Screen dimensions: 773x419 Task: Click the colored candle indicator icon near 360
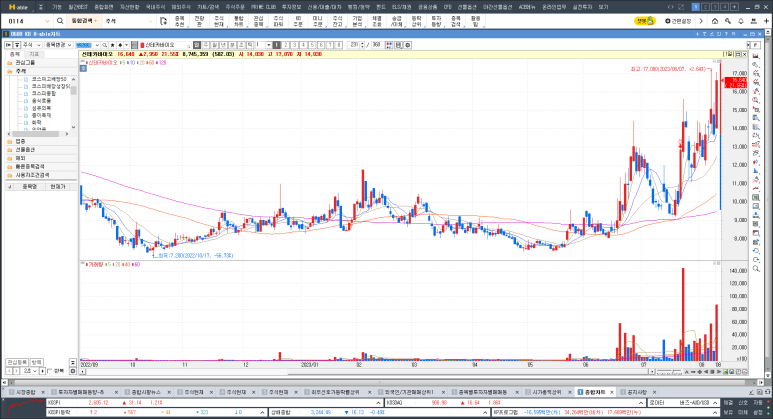click(389, 45)
